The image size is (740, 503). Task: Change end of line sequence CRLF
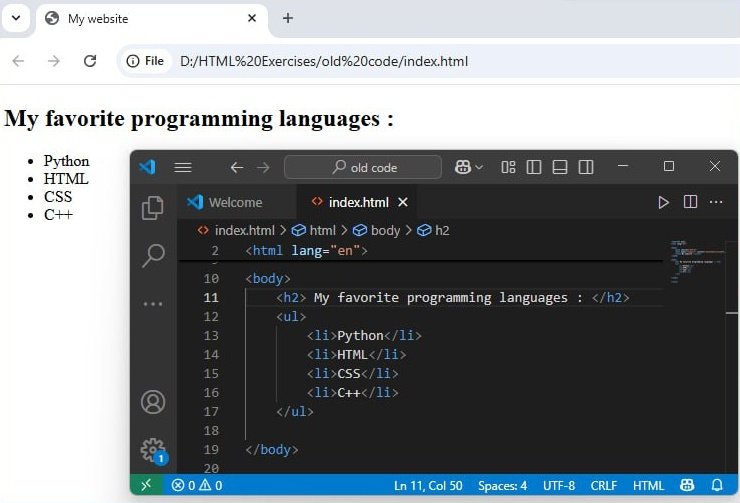point(604,486)
